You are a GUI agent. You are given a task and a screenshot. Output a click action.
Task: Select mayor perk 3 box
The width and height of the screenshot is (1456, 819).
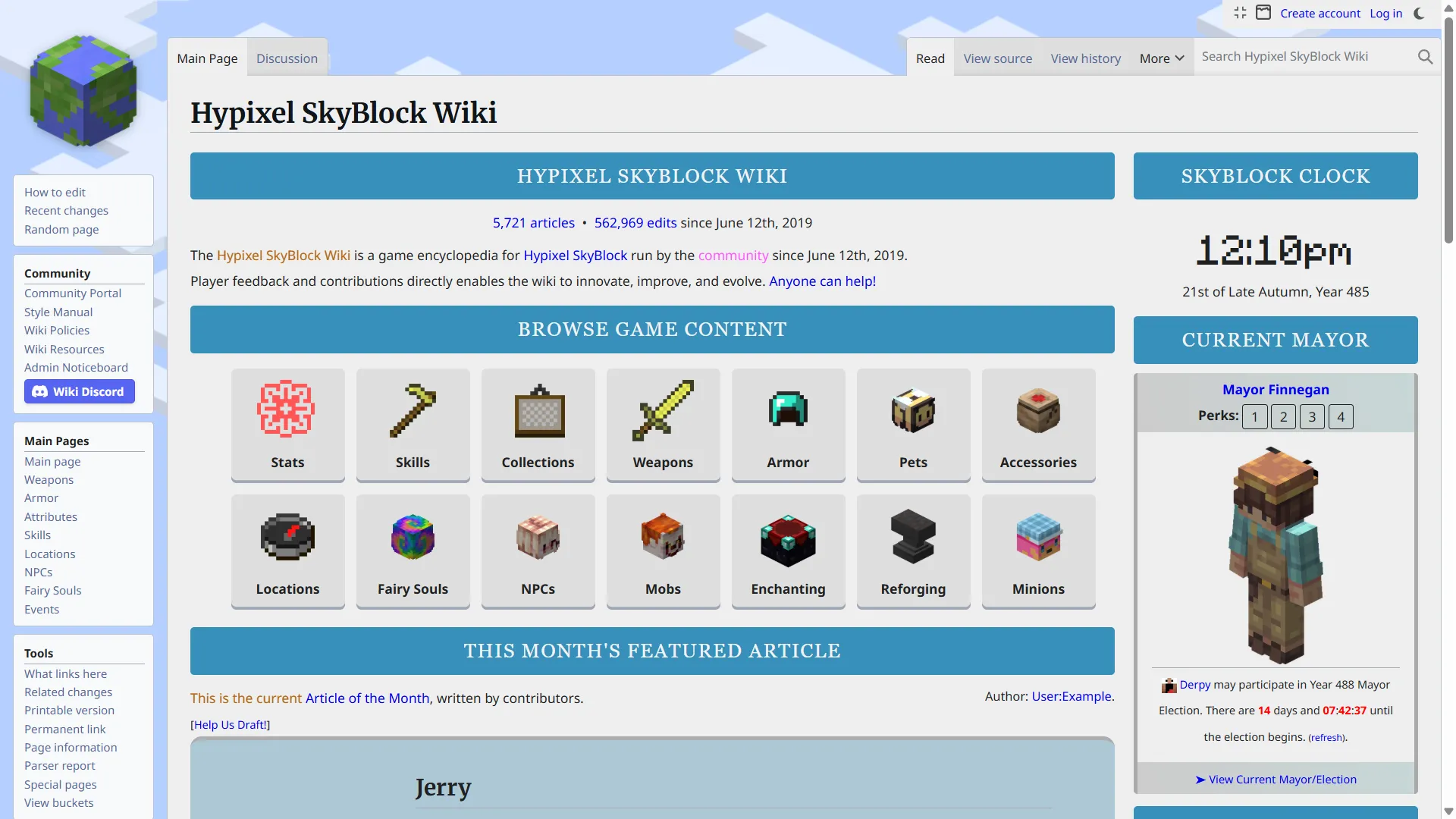coord(1313,416)
